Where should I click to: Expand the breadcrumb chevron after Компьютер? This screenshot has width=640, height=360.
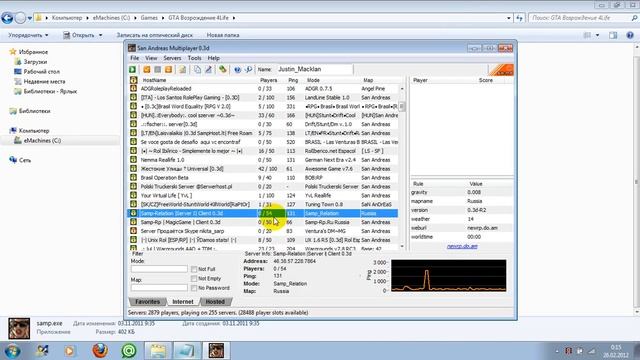point(87,18)
